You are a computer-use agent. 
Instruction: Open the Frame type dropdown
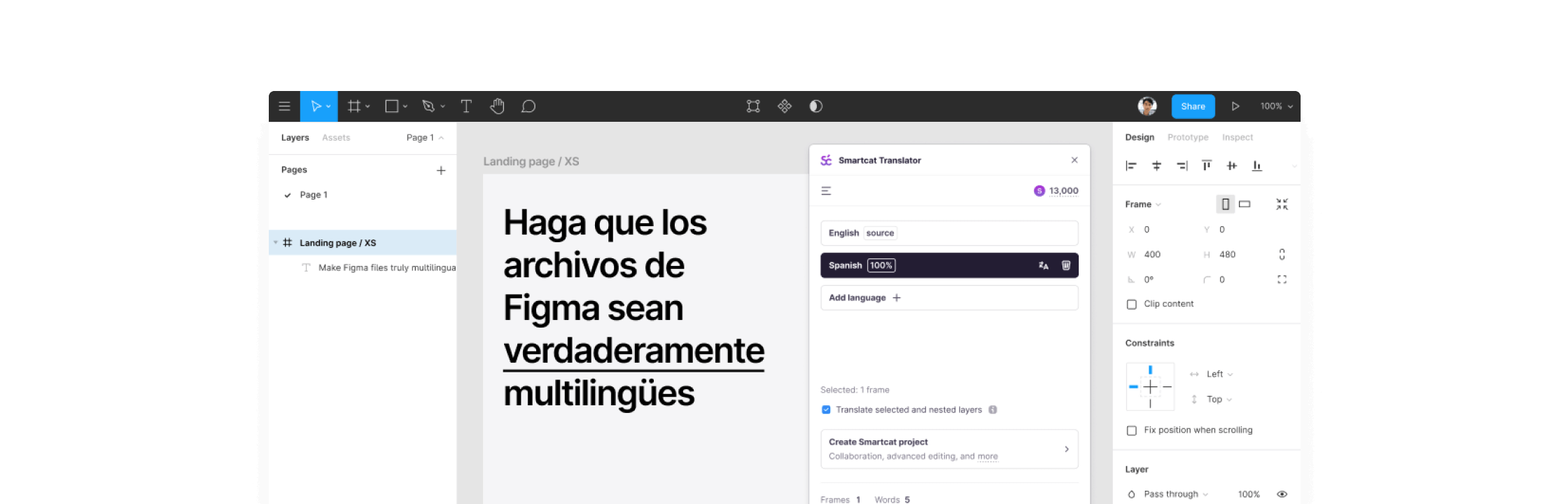point(1142,204)
